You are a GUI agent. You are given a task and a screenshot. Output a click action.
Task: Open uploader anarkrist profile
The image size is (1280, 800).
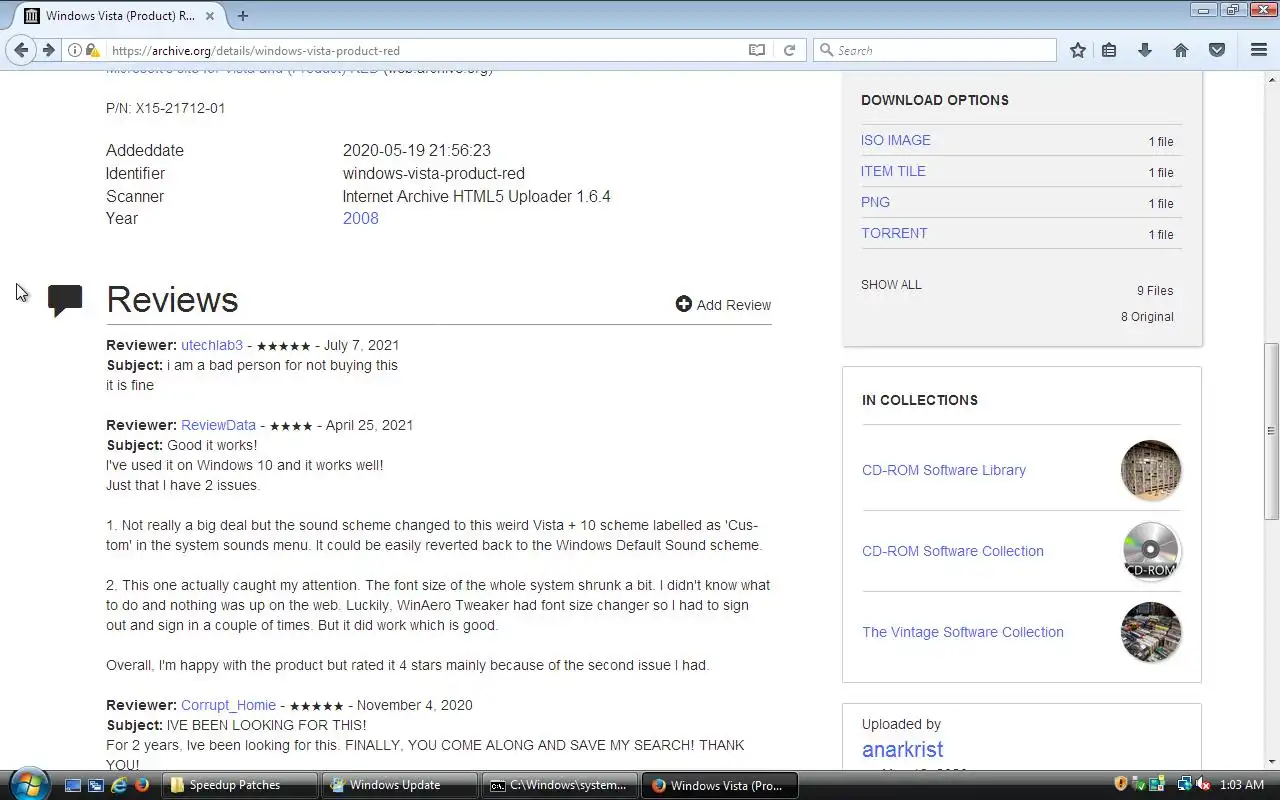click(x=902, y=749)
